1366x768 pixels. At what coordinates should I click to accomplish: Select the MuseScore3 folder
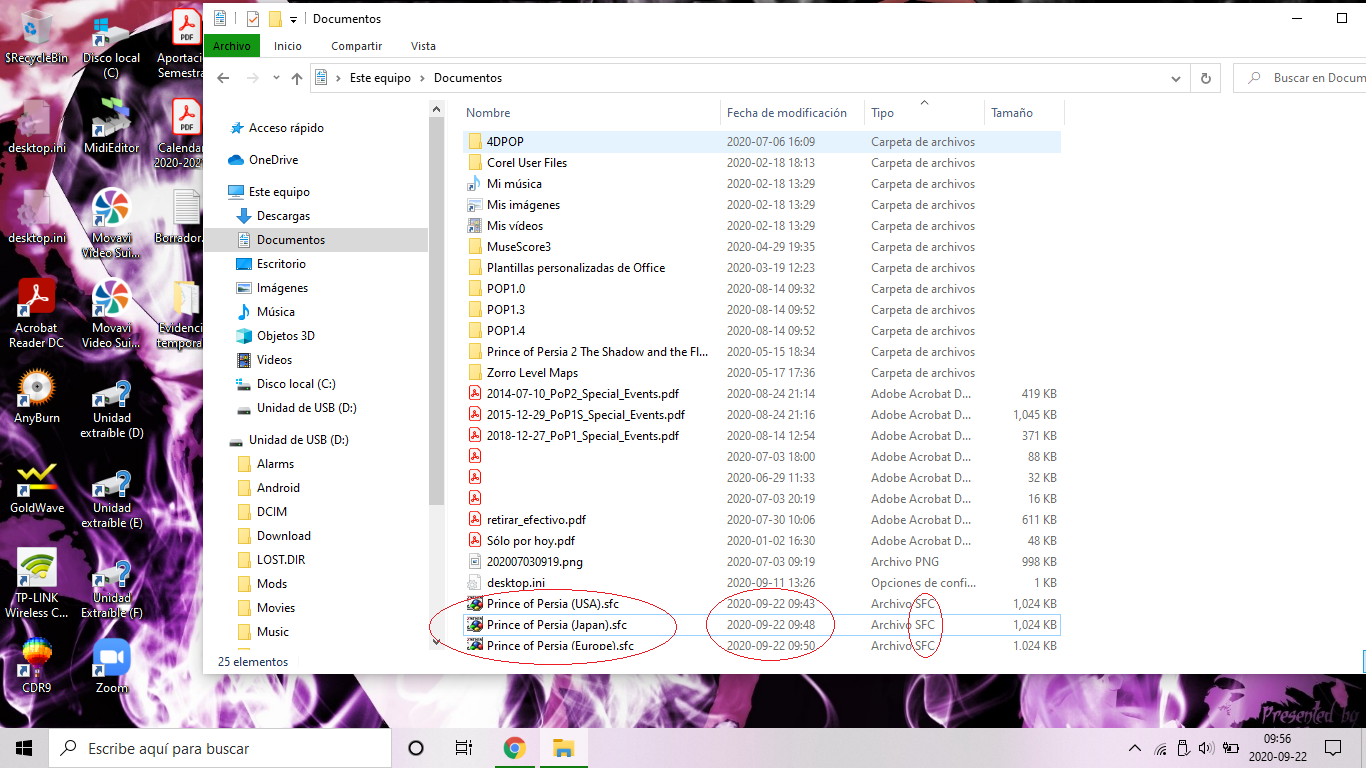(762, 247)
